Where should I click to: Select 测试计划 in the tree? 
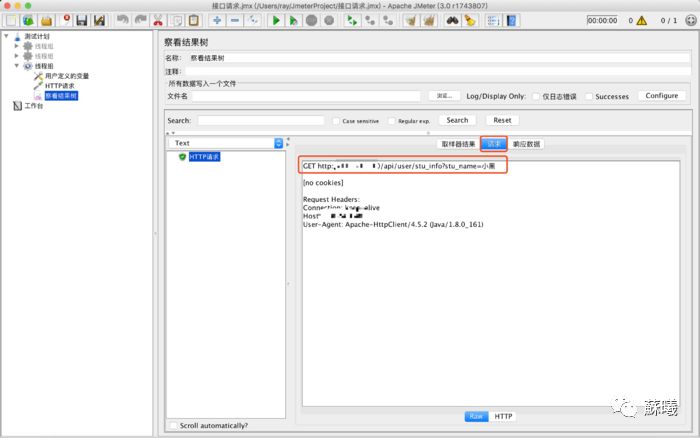coord(37,36)
